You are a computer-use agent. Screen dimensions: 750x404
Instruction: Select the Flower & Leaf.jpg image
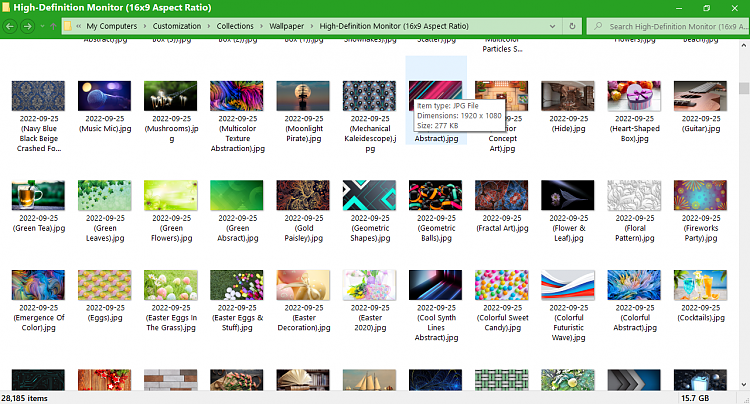568,195
